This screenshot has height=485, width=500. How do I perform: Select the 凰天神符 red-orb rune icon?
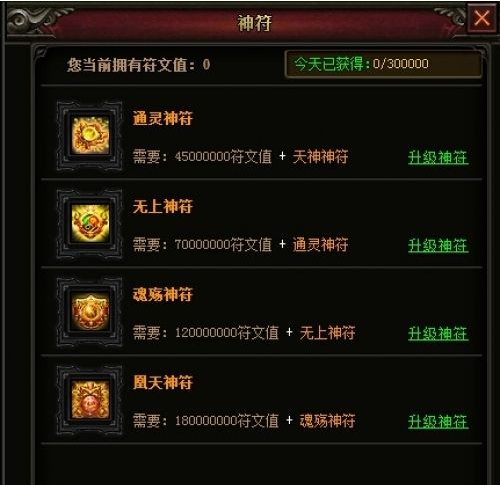90,399
